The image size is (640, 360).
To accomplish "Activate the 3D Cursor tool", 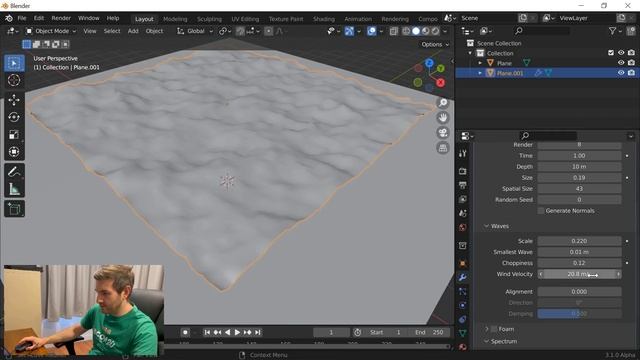I will (x=14, y=80).
